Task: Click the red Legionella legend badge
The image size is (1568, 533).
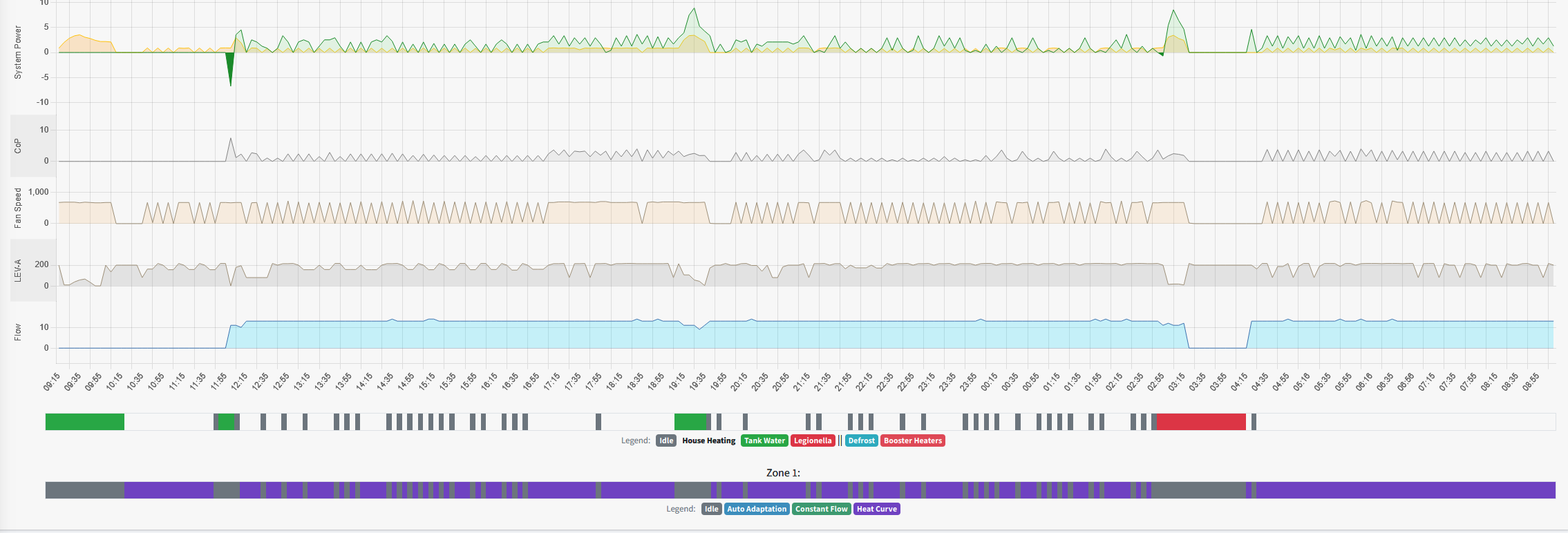Action: 813,440
